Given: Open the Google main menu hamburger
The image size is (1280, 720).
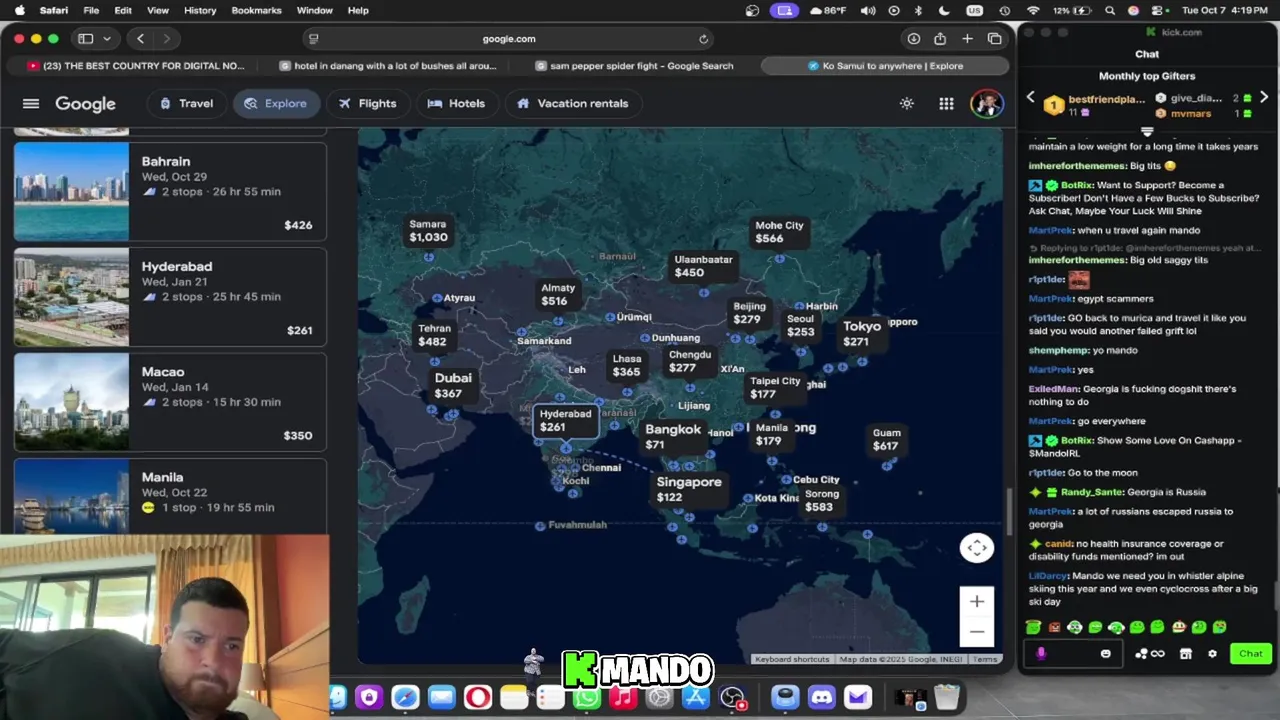Looking at the screenshot, I should 31,104.
